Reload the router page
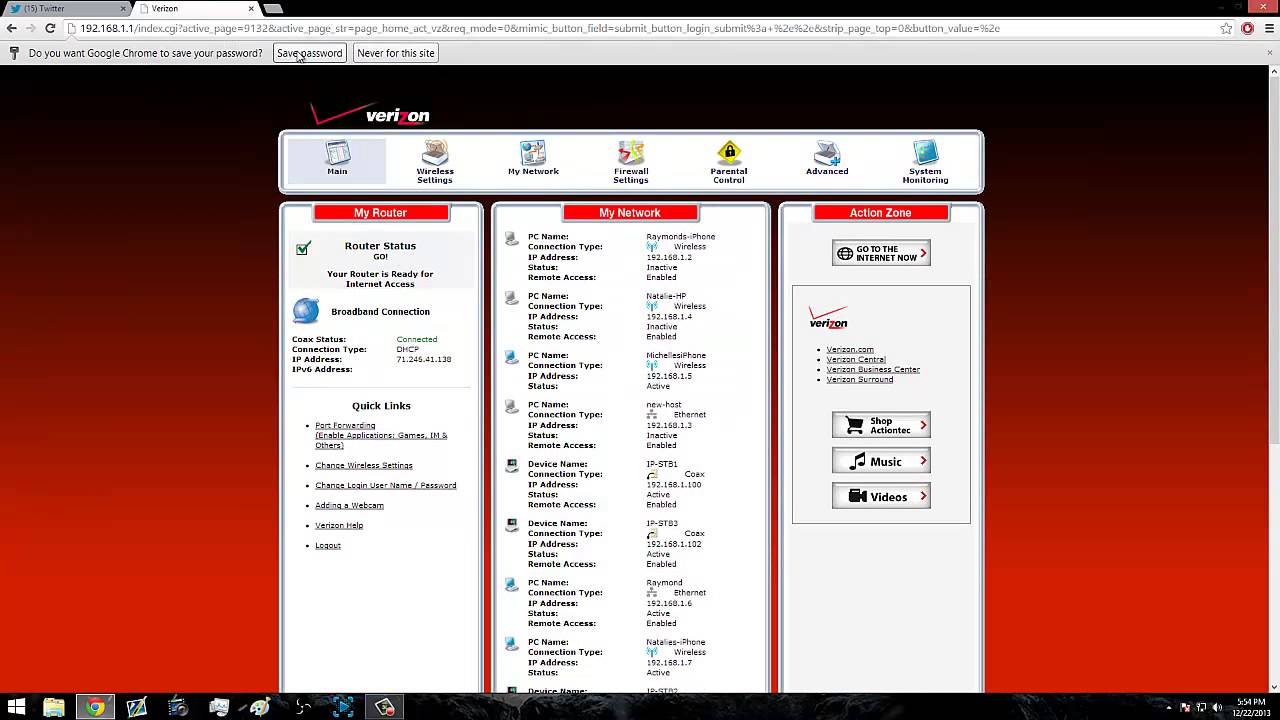1280x720 pixels. pyautogui.click(x=50, y=28)
